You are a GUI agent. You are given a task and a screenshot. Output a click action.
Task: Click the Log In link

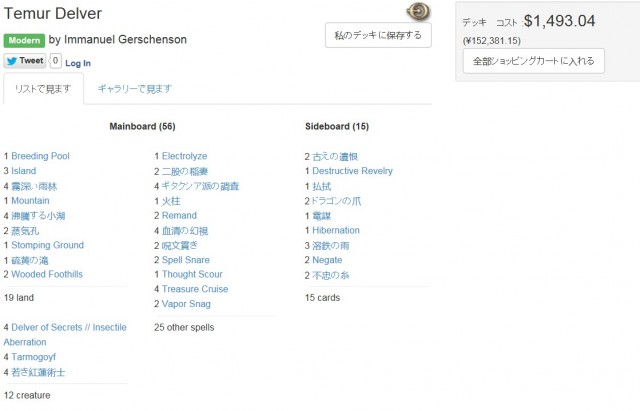point(78,63)
